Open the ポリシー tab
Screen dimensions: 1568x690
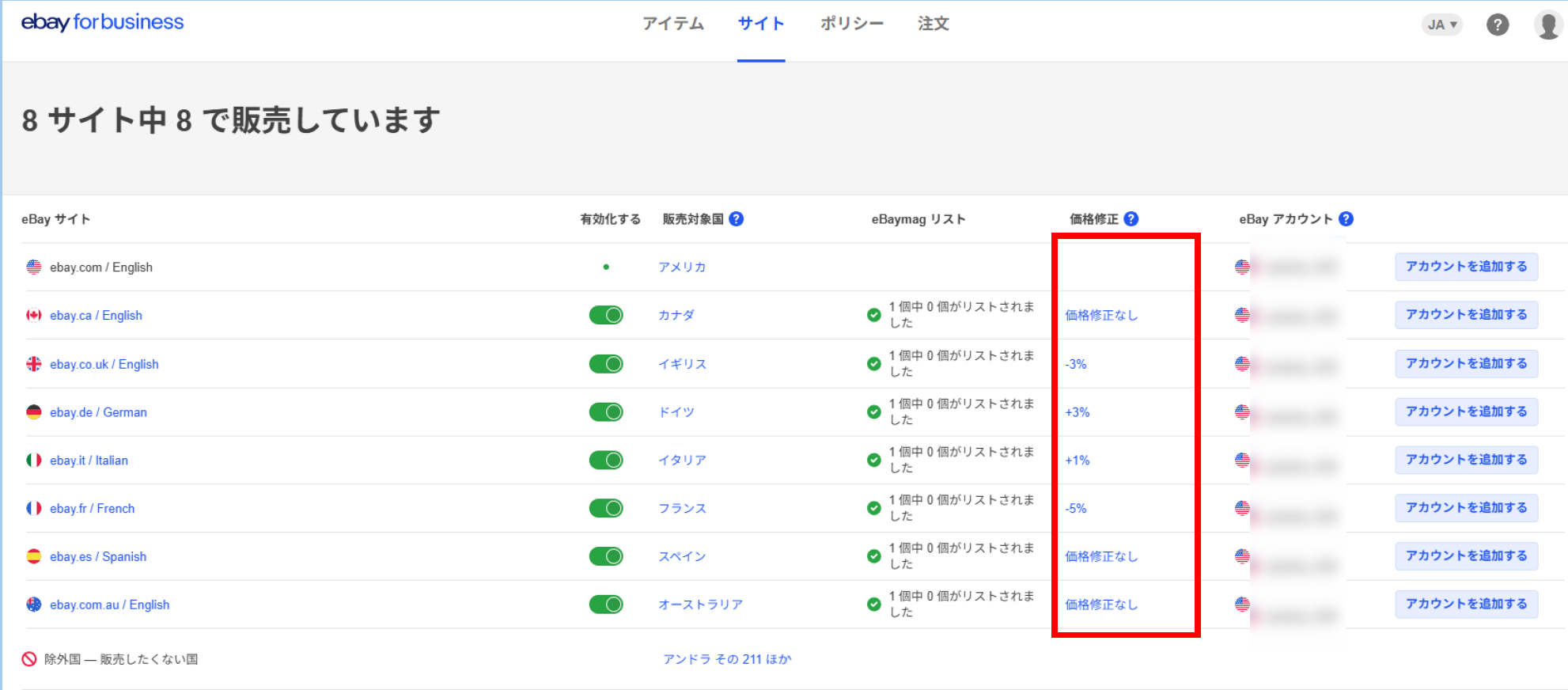851,24
